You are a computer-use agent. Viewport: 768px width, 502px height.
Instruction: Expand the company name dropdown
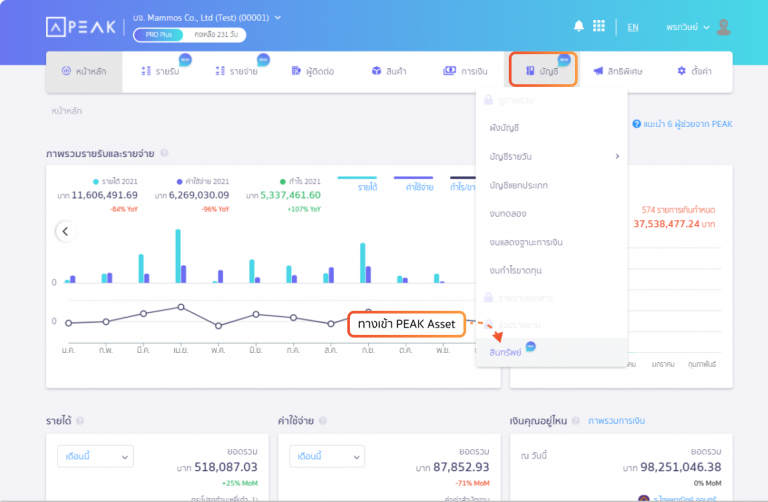click(x=278, y=18)
